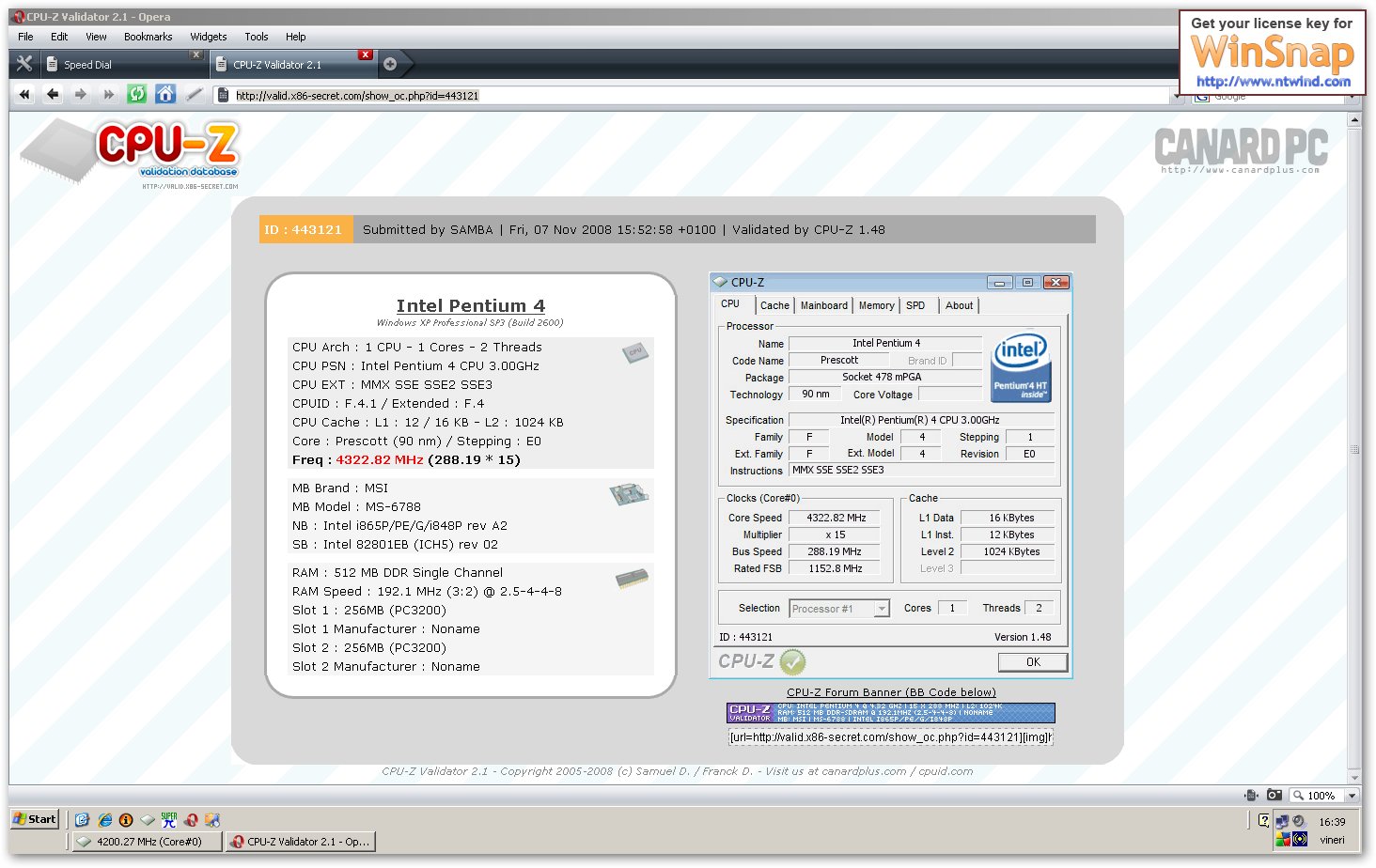Select the Mainboard tab in CPU-Z image
The width and height of the screenshot is (1376, 868).
click(x=824, y=305)
